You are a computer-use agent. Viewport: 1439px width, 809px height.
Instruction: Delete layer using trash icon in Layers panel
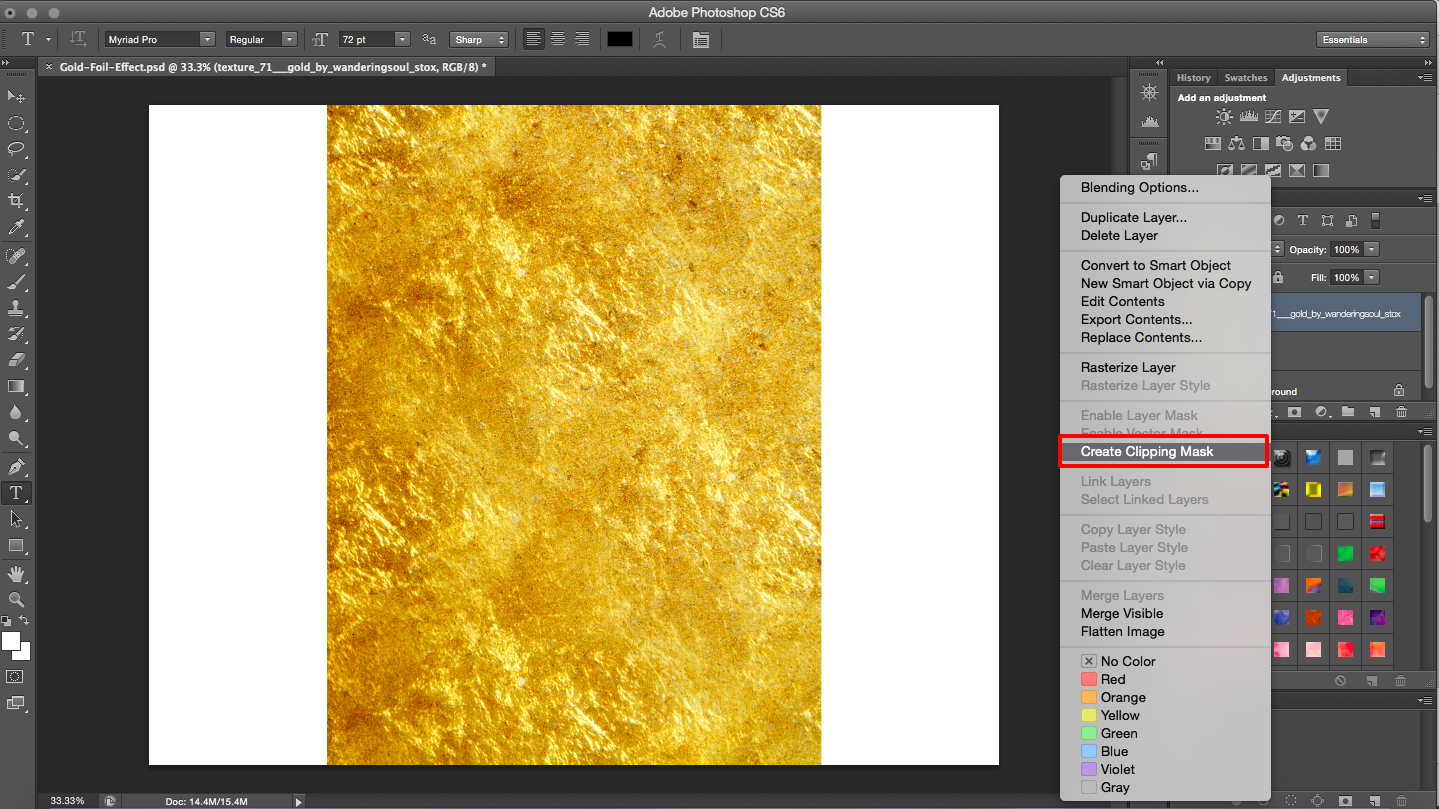click(1401, 412)
